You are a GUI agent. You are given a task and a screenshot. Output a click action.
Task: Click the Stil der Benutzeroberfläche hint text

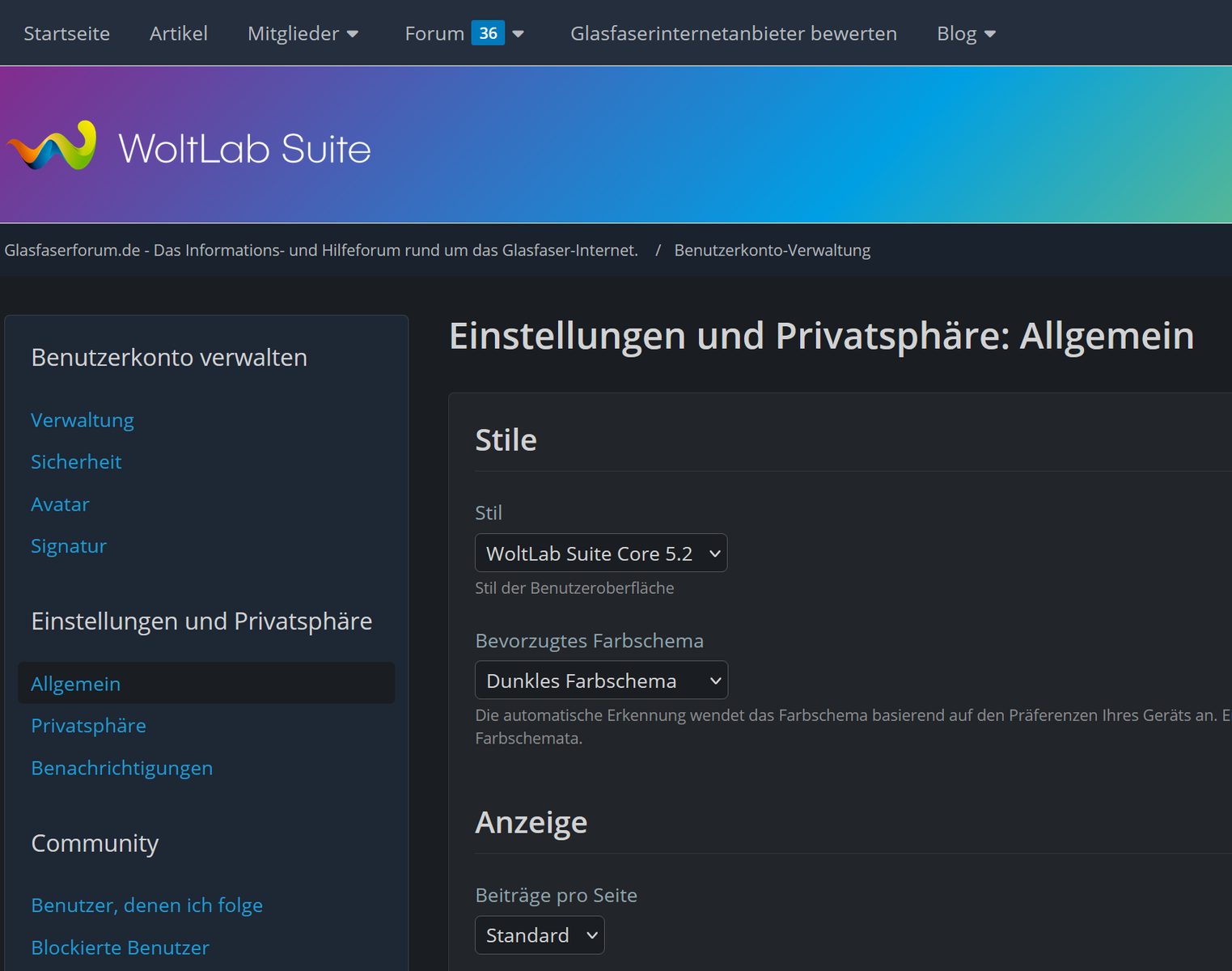click(x=574, y=588)
